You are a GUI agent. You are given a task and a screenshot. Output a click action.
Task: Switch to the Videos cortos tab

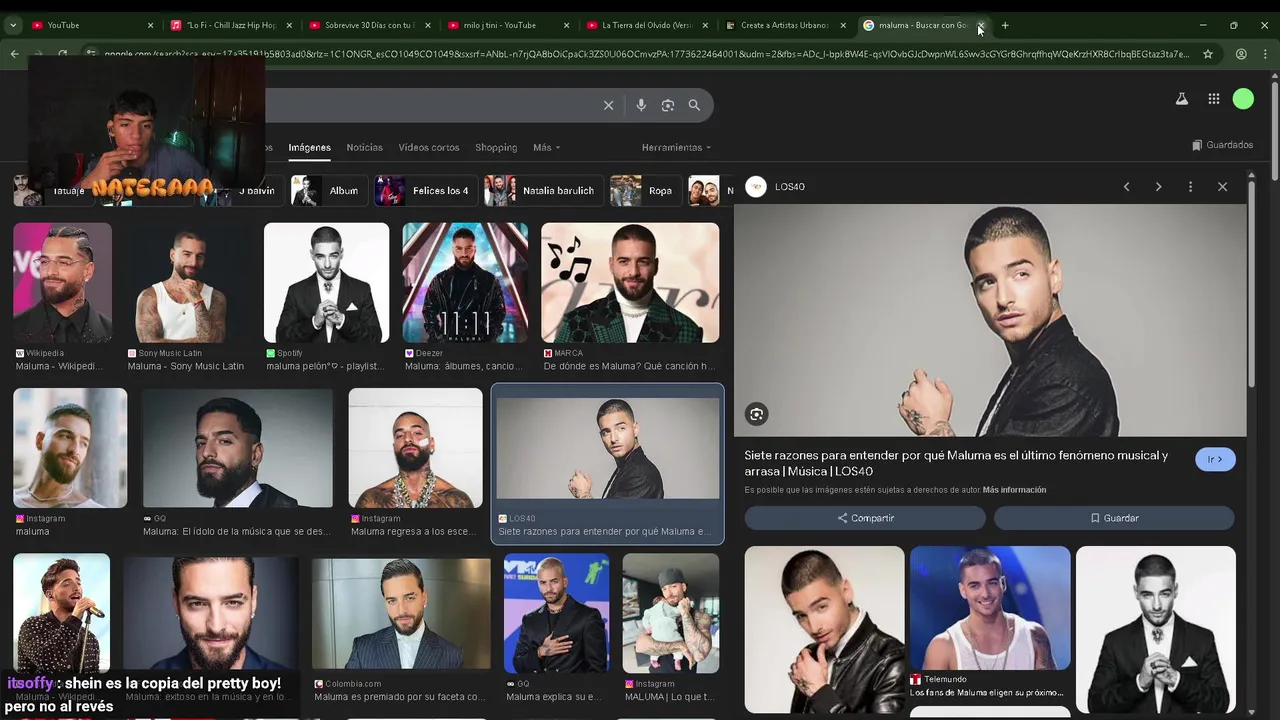pyautogui.click(x=429, y=147)
